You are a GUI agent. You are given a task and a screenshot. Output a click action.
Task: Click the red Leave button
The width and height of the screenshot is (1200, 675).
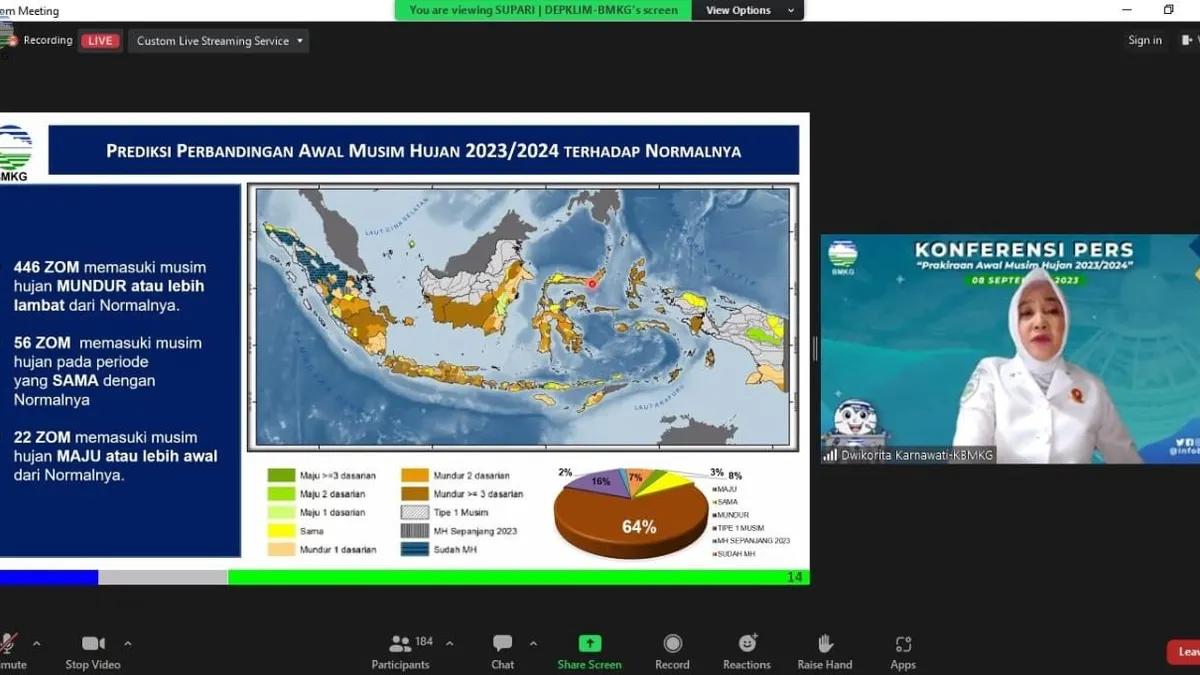pos(1185,652)
